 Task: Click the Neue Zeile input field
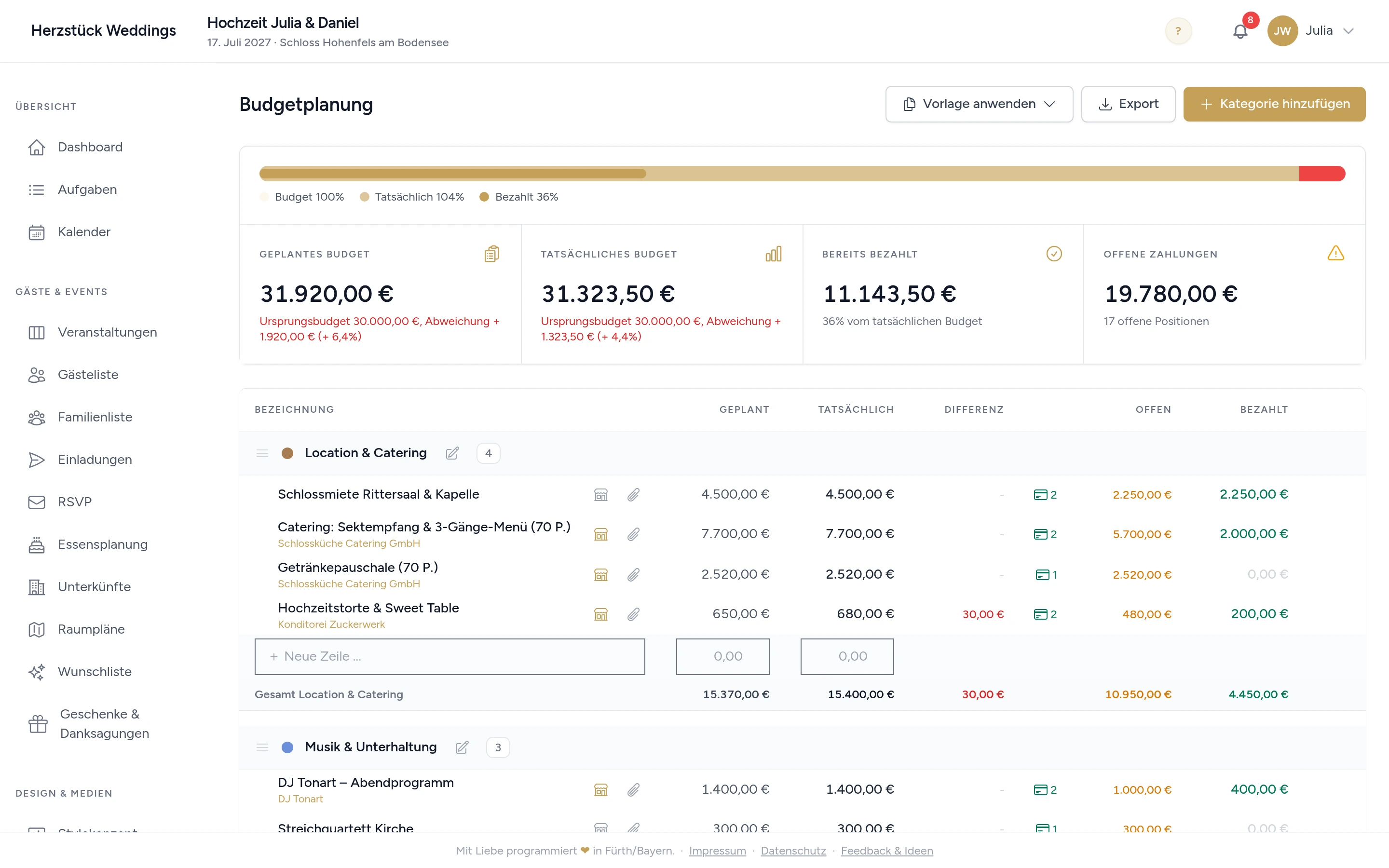point(449,656)
